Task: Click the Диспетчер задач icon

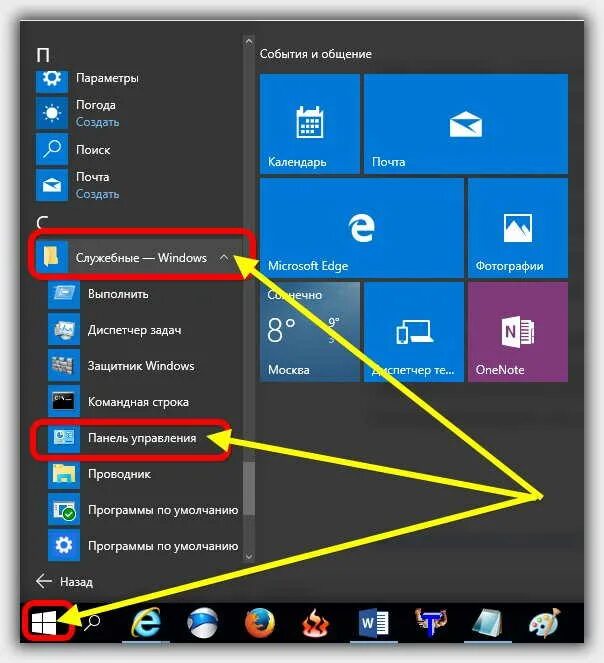Action: (64, 329)
